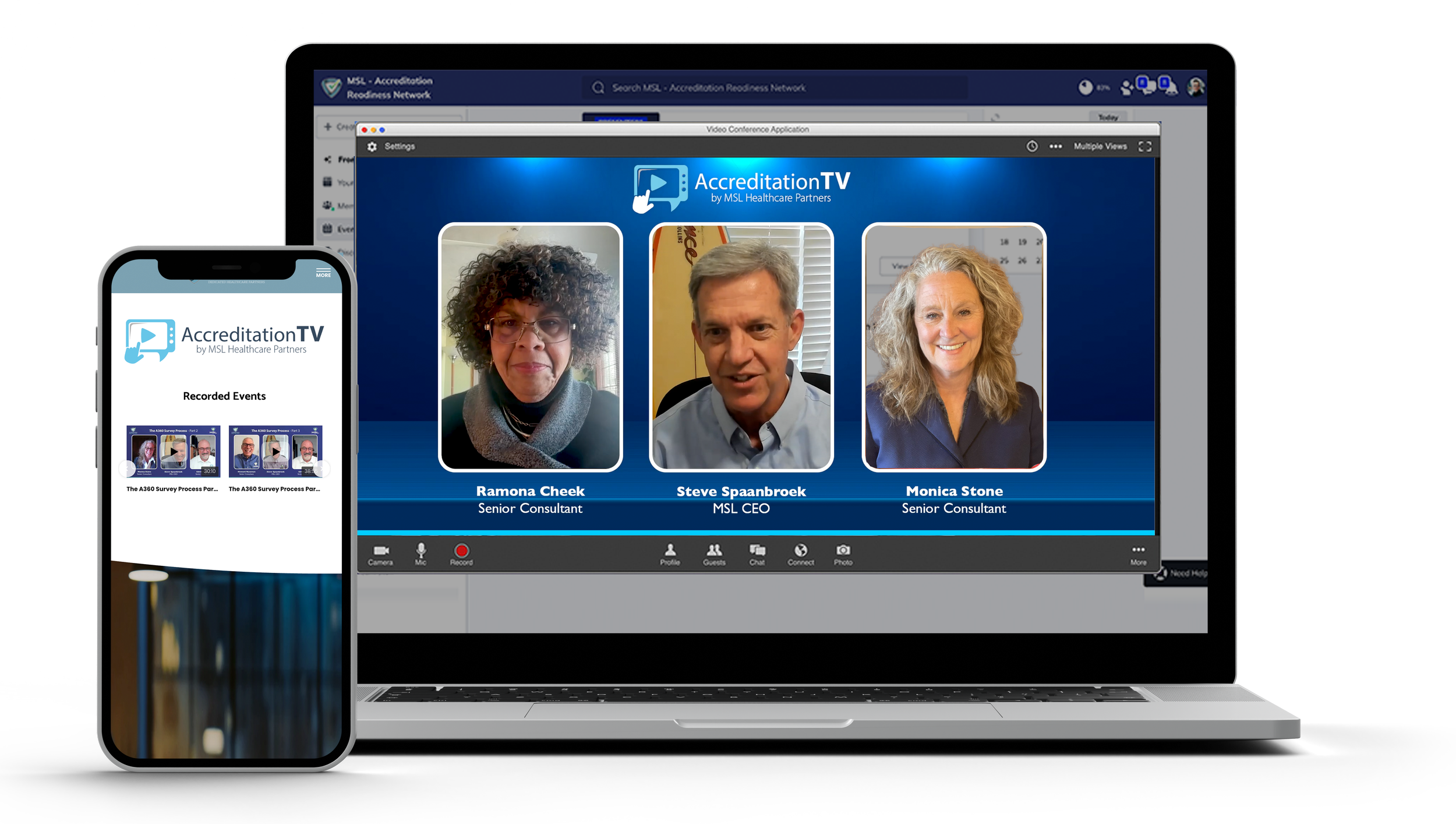Open the bottom More options menu
This screenshot has height=824, width=1456.
pos(1138,554)
